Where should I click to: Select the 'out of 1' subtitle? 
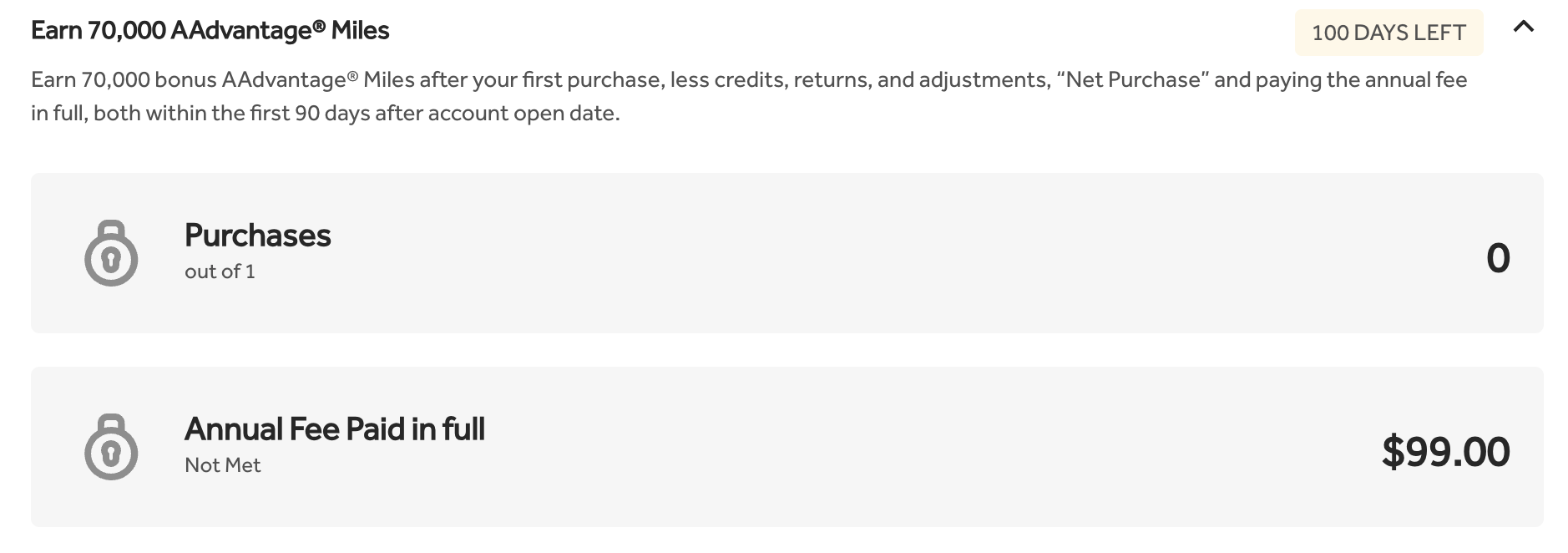[220, 271]
